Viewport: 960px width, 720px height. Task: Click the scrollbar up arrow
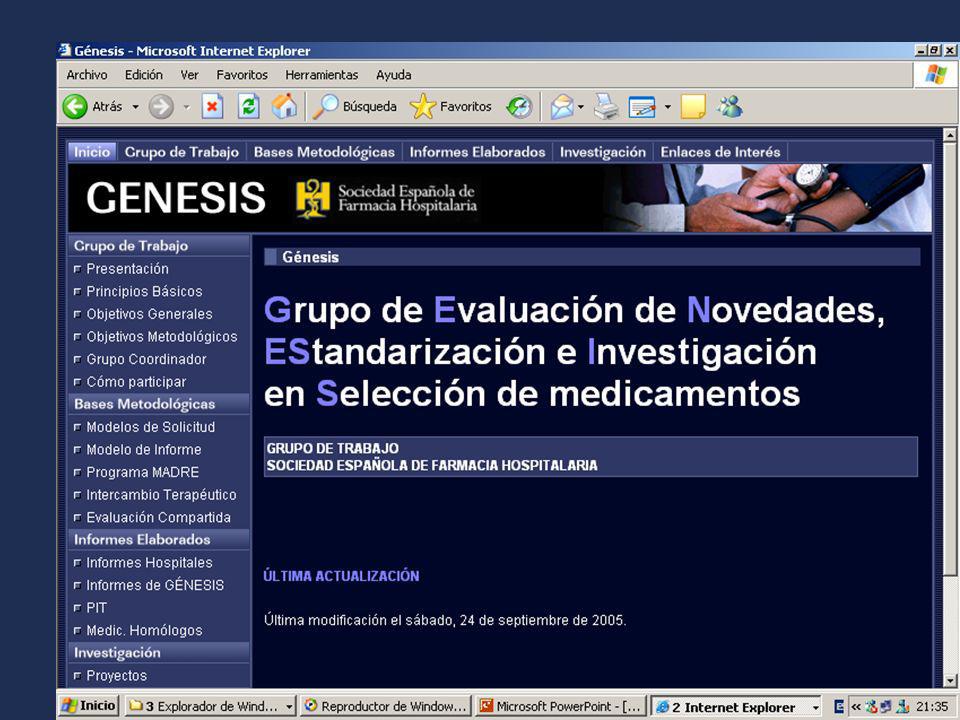click(x=950, y=135)
